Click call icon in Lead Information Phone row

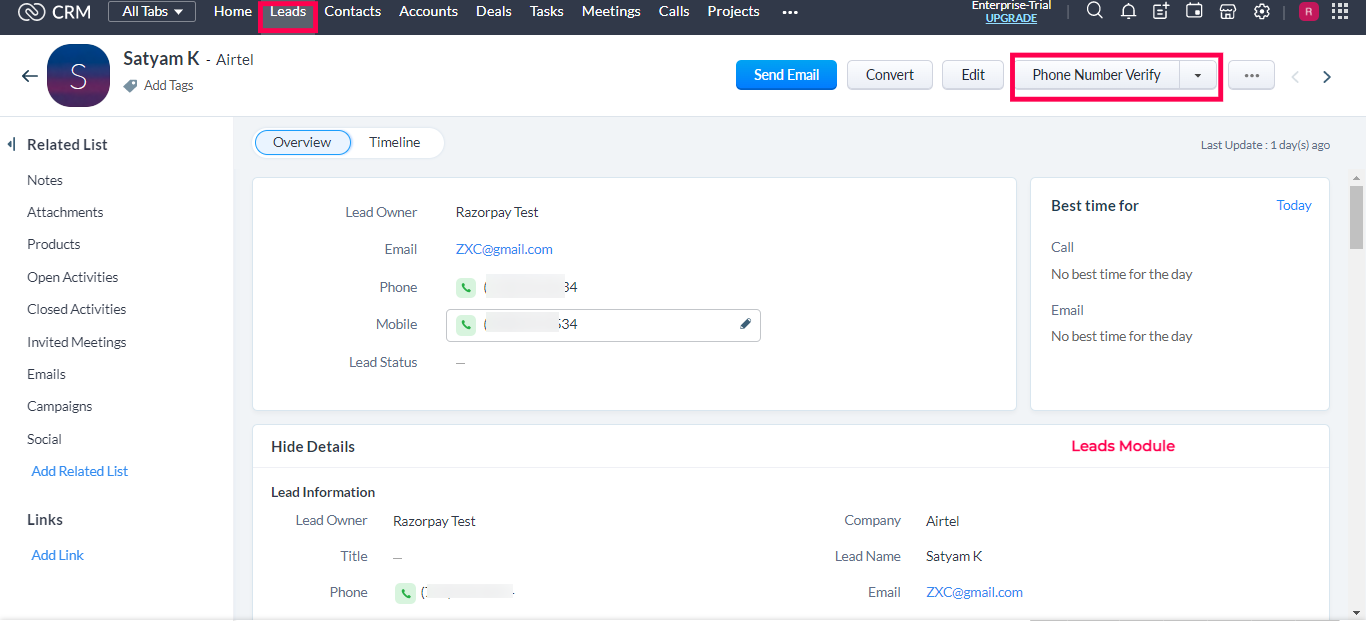click(x=405, y=593)
